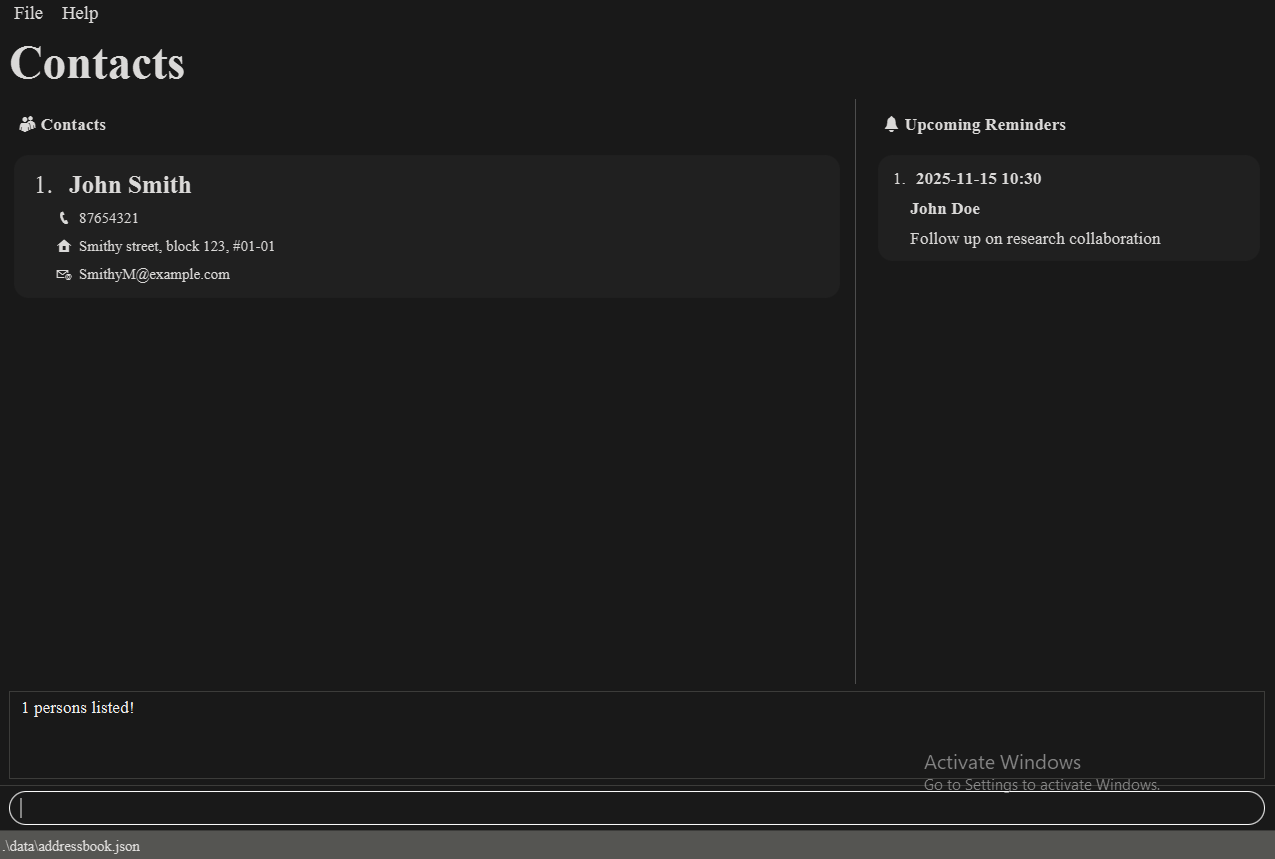Open the File menu
1275x859 pixels.
(28, 13)
